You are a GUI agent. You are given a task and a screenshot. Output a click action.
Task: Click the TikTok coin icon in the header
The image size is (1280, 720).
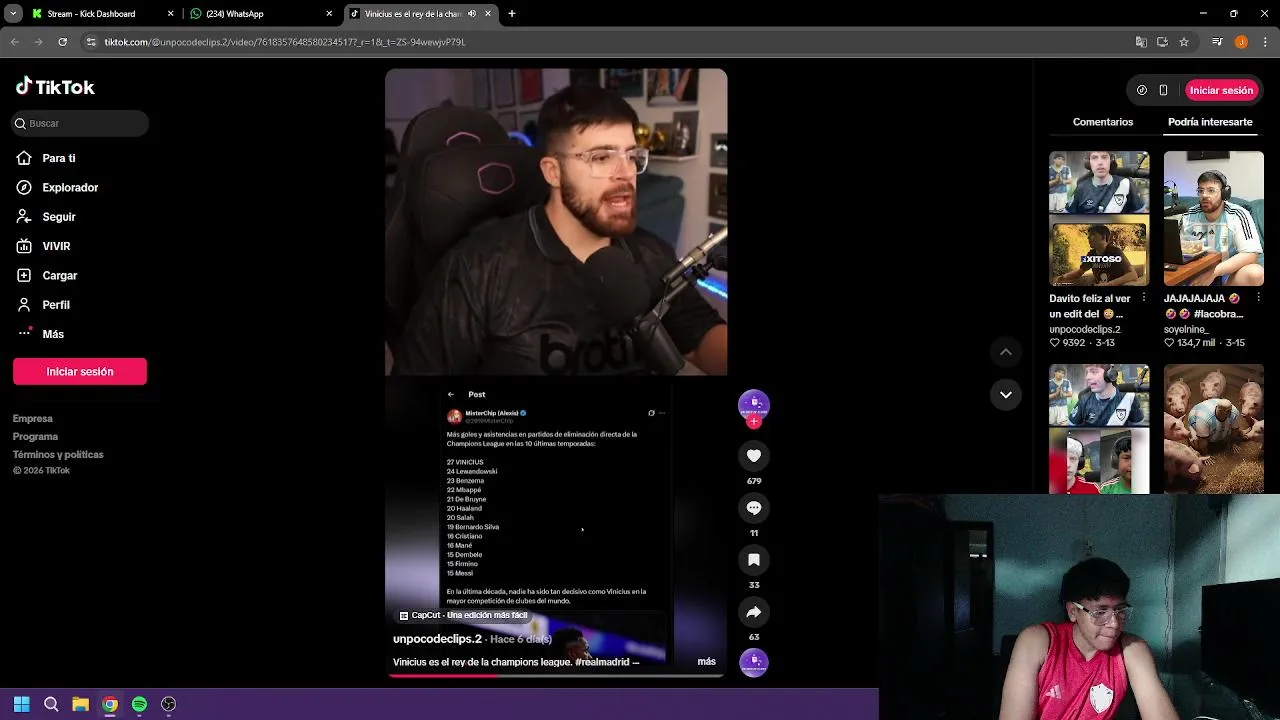pyautogui.click(x=1142, y=90)
